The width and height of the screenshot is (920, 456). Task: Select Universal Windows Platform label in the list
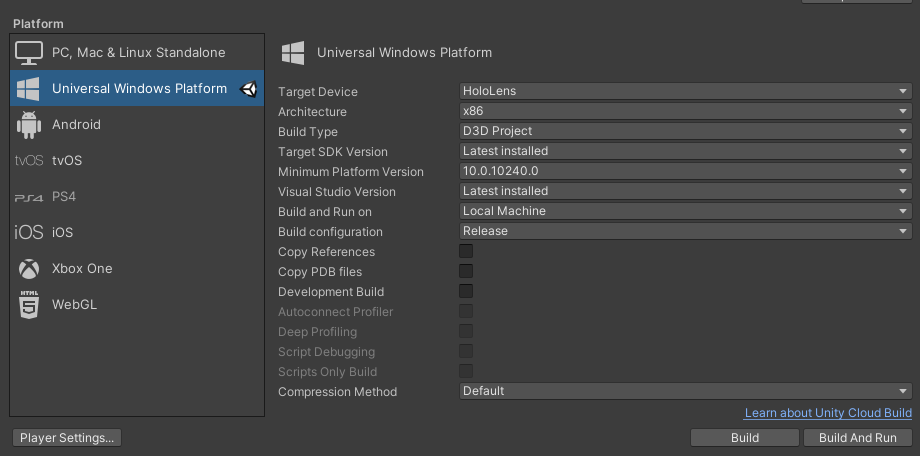pos(140,89)
